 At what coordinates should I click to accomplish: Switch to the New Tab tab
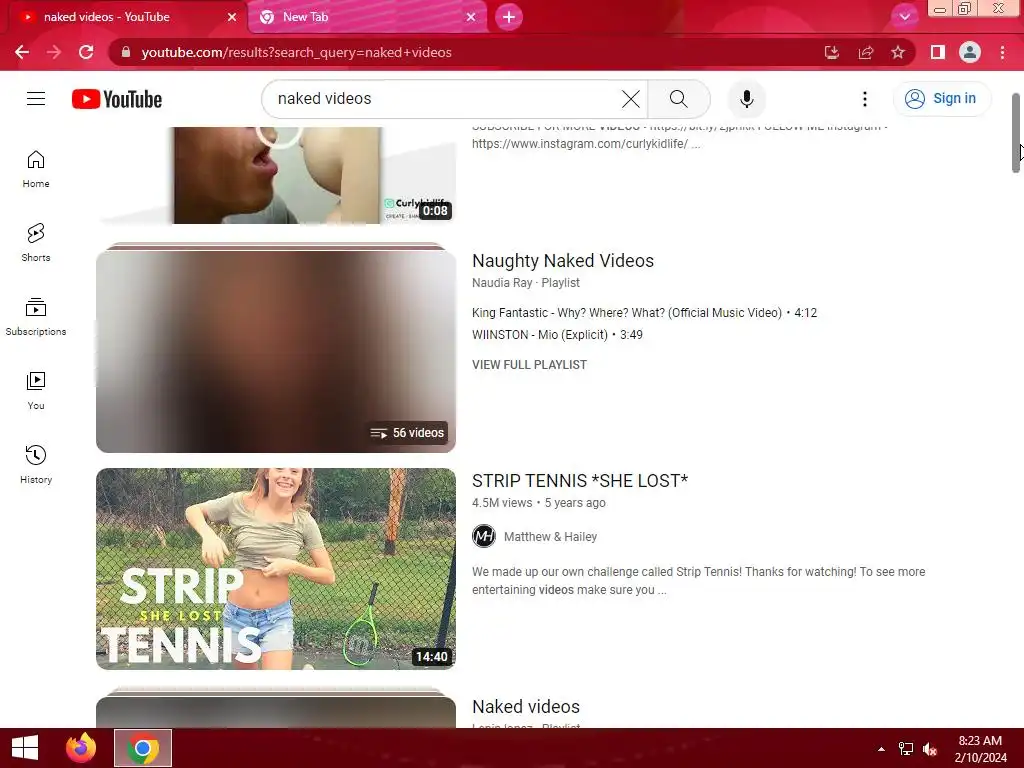pos(368,17)
